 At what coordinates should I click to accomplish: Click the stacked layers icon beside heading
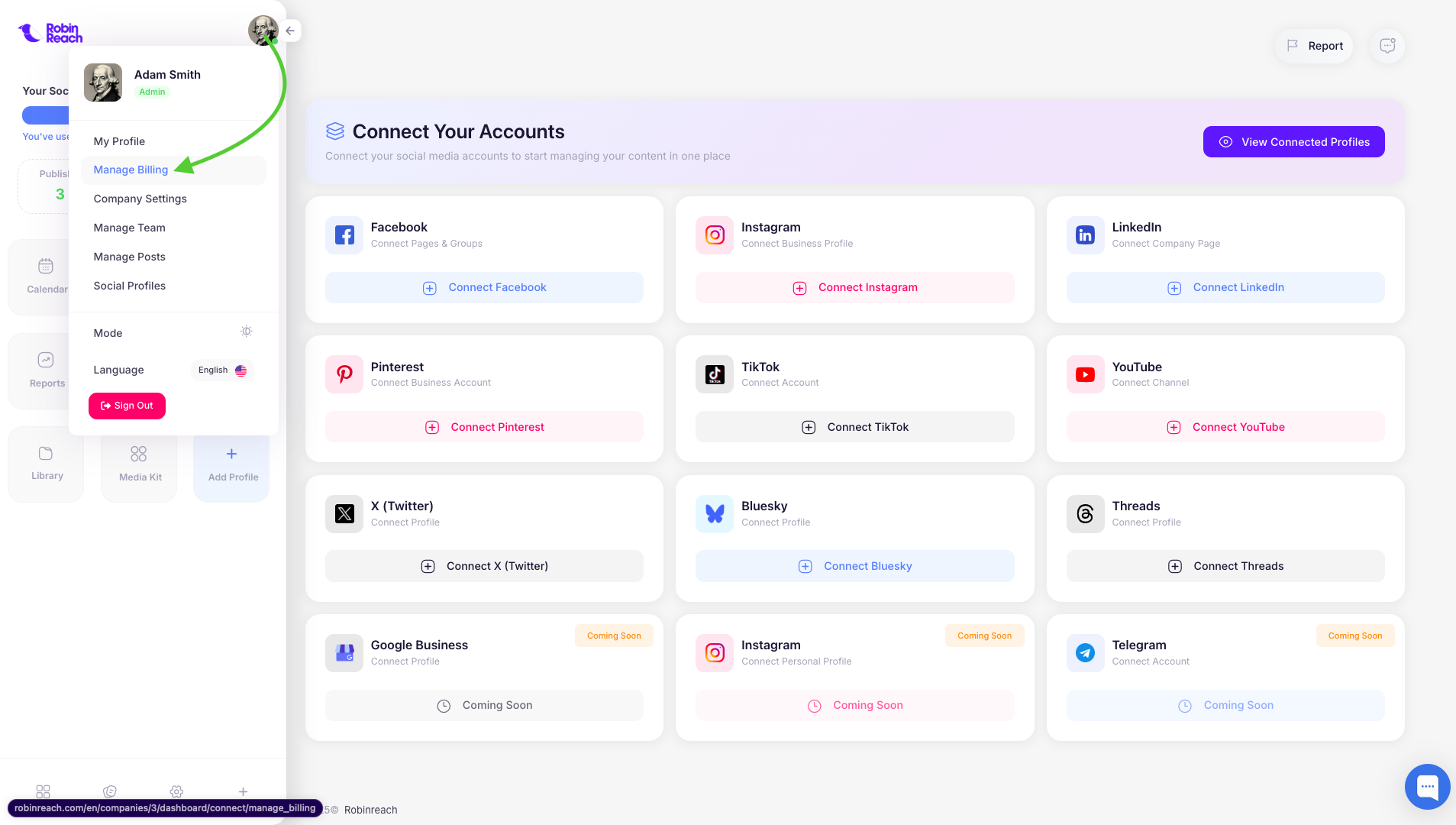click(334, 131)
